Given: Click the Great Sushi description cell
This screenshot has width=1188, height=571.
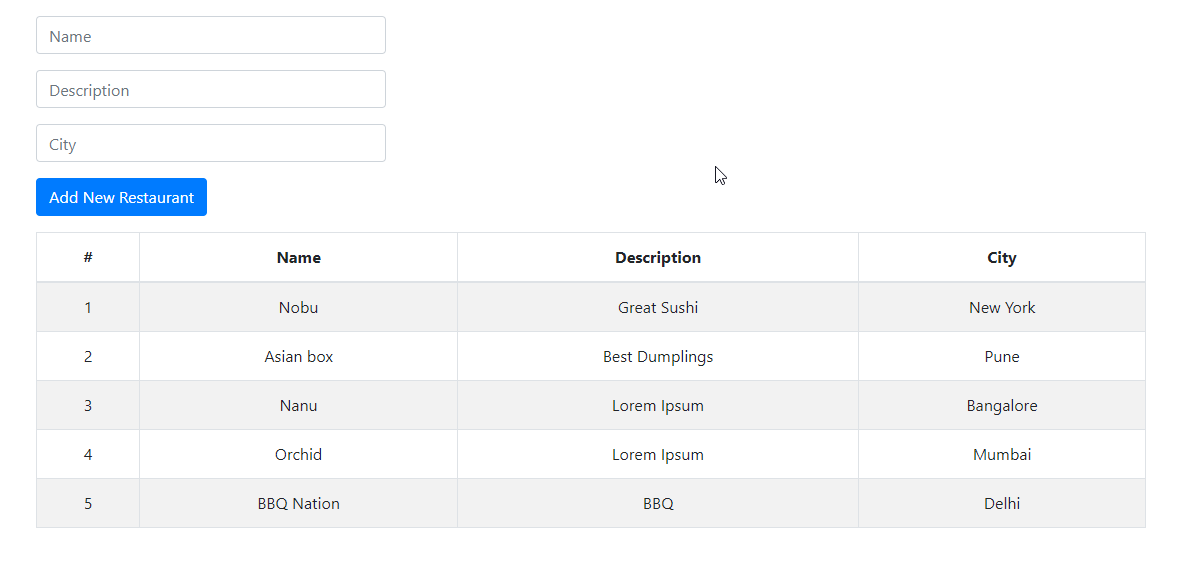Looking at the screenshot, I should 658,307.
